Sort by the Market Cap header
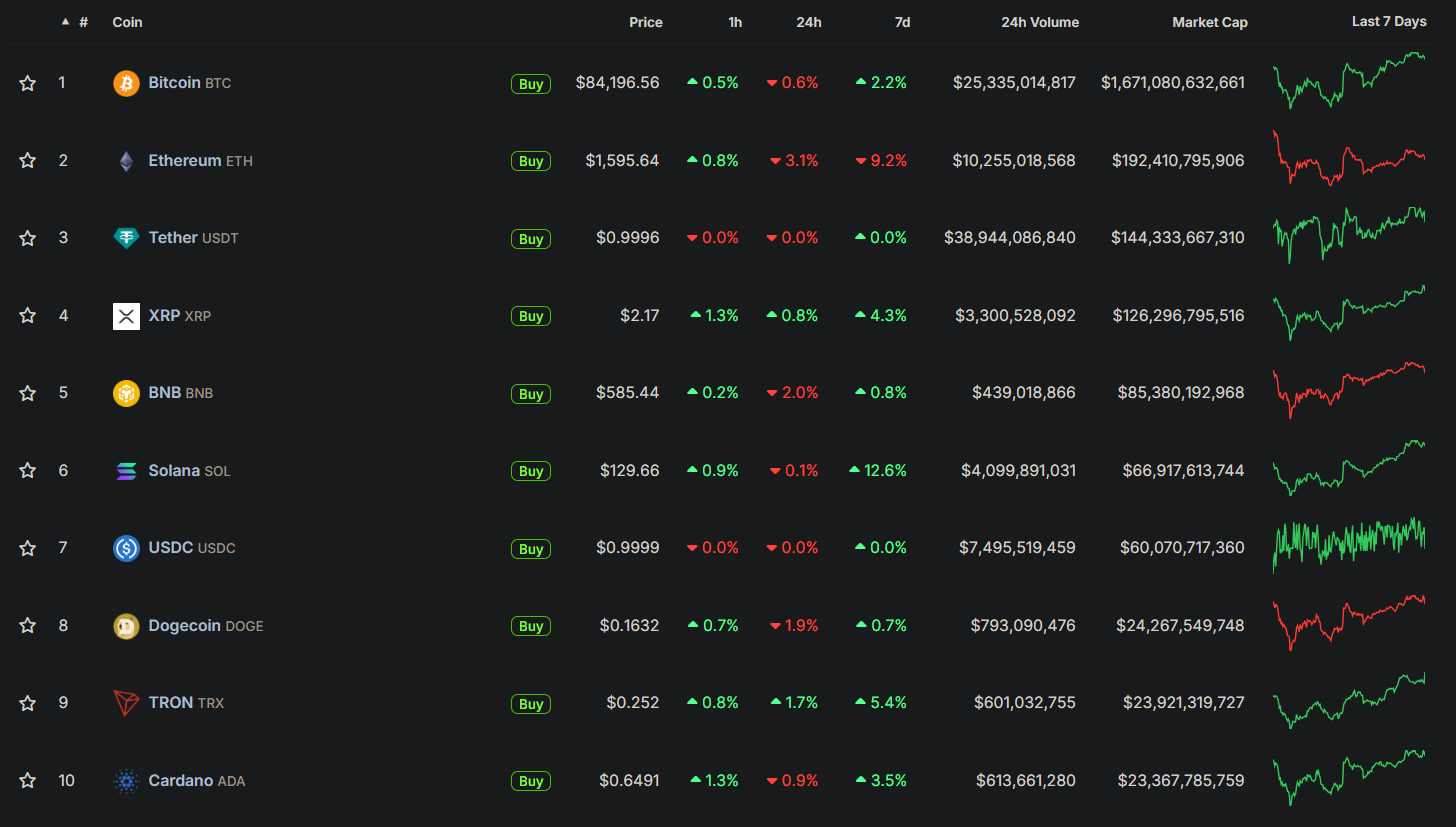 [1210, 22]
